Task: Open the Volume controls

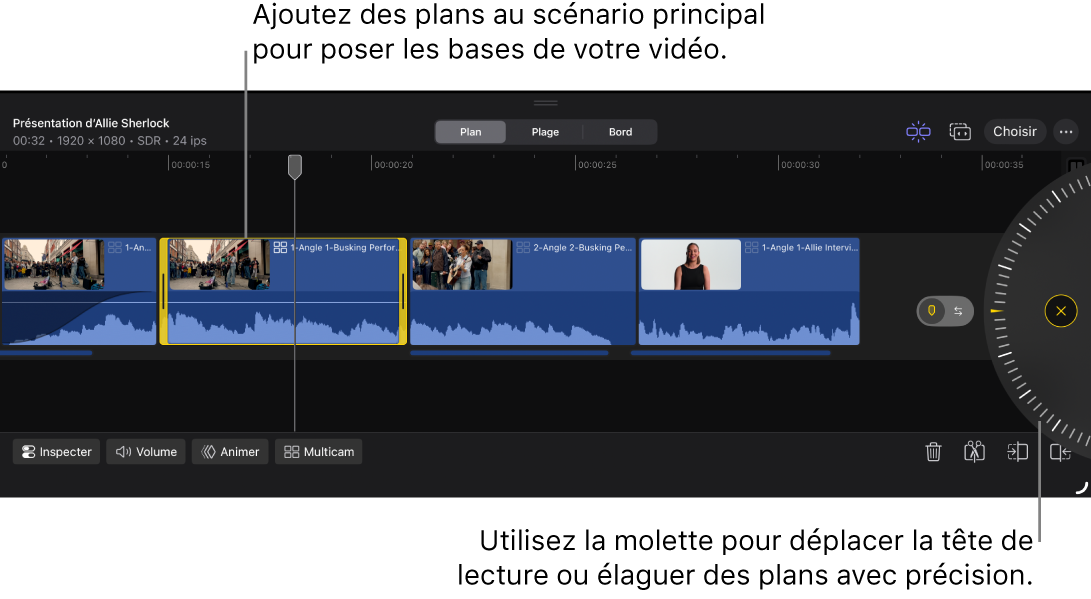Action: pos(146,452)
